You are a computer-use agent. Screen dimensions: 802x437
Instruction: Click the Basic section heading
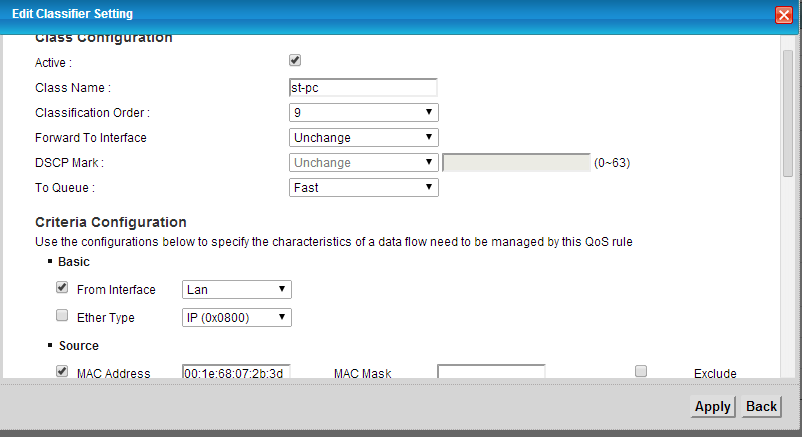pos(74,262)
